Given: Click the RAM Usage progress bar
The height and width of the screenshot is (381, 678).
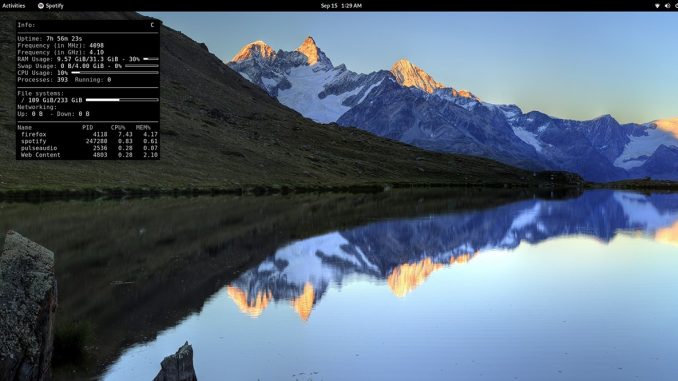Looking at the screenshot, I should point(151,59).
